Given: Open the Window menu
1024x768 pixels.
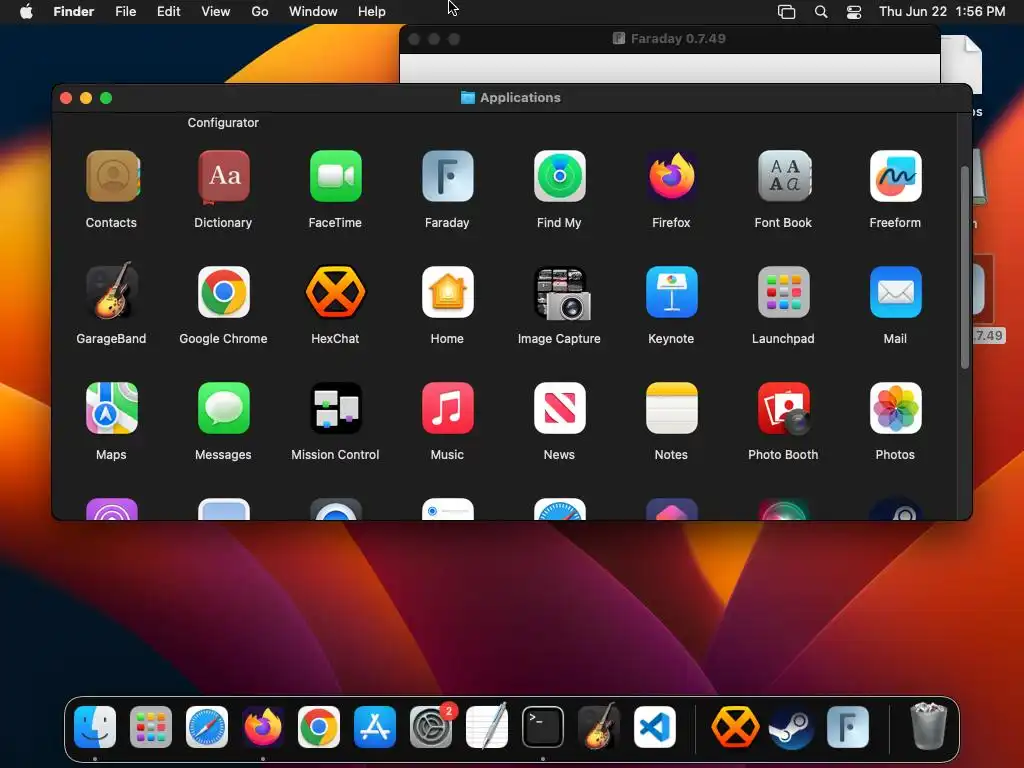Looking at the screenshot, I should pyautogui.click(x=313, y=12).
